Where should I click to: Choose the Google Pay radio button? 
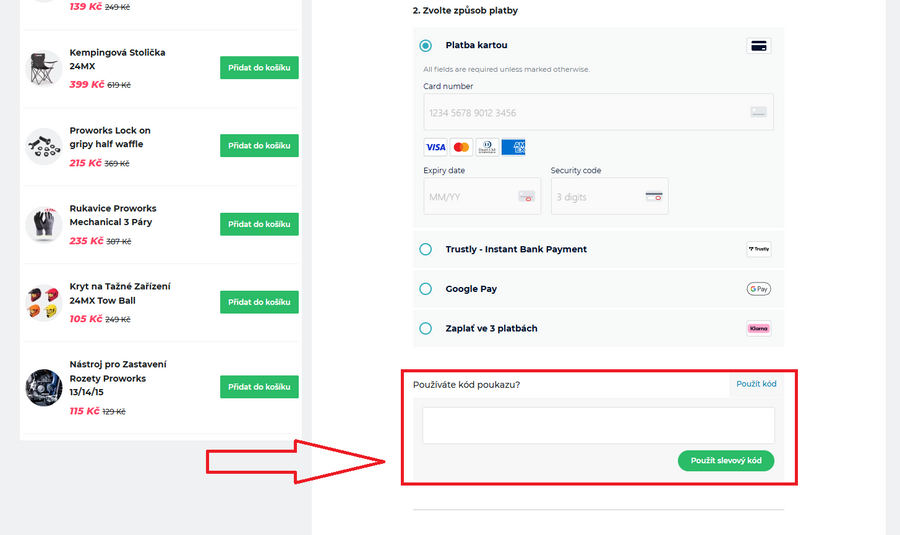426,289
